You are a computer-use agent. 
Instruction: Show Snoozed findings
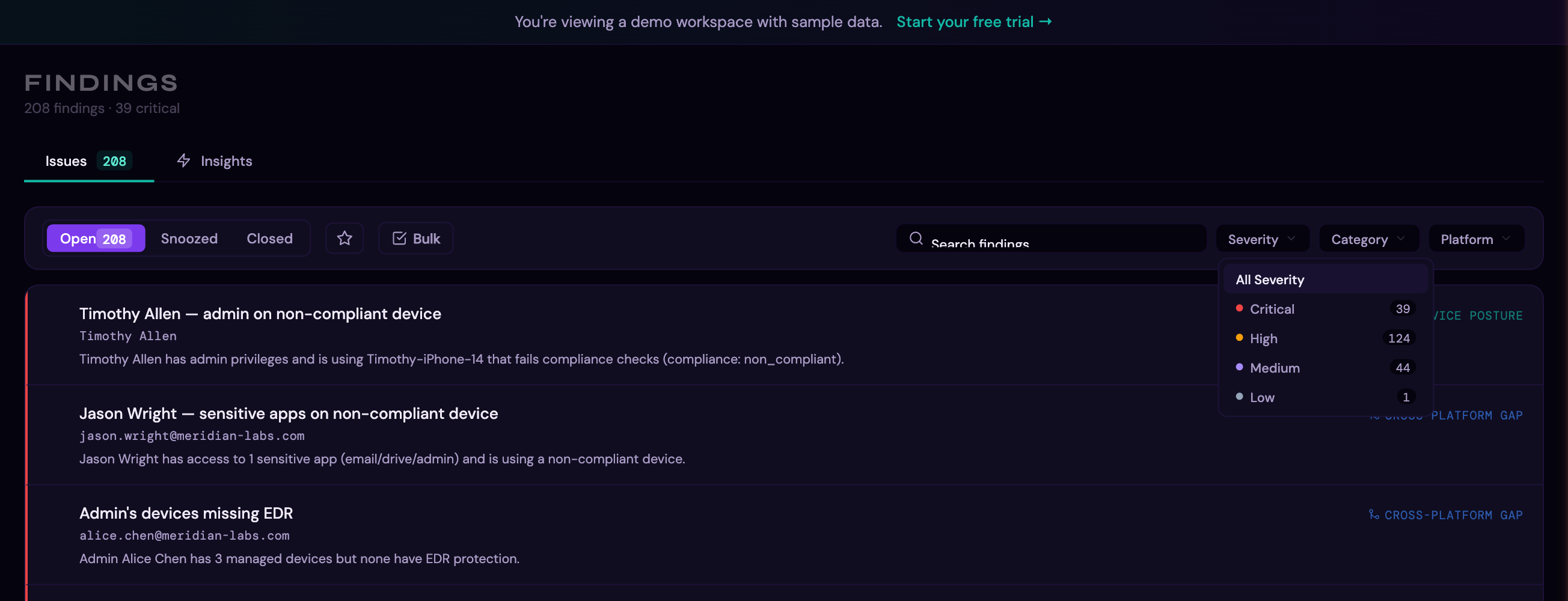(x=189, y=239)
